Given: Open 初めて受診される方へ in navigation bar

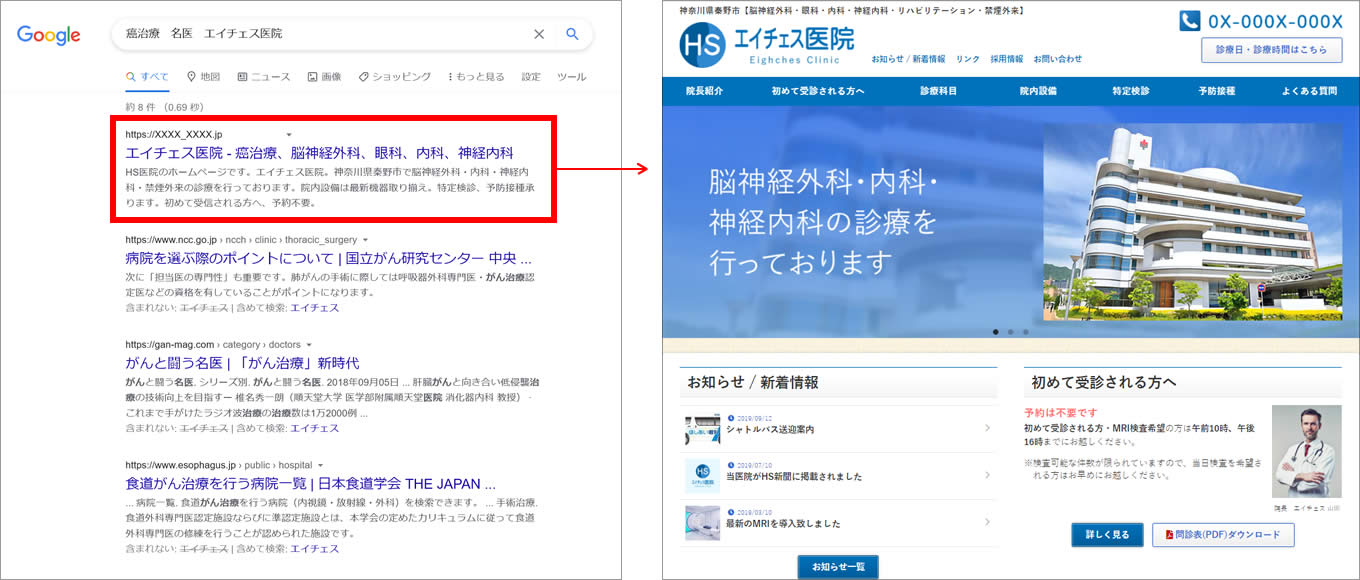Looking at the screenshot, I should point(818,91).
